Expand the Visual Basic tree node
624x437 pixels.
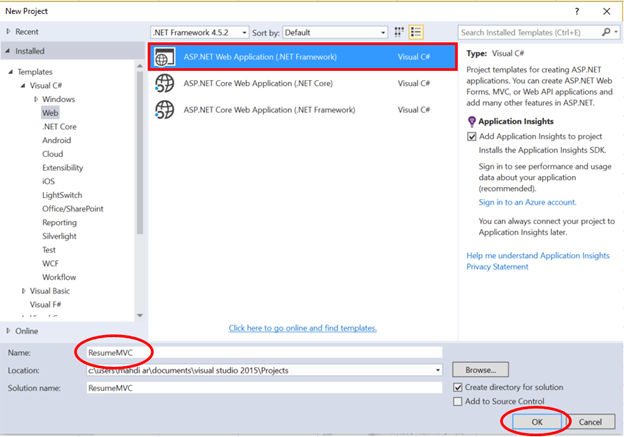pos(23,291)
